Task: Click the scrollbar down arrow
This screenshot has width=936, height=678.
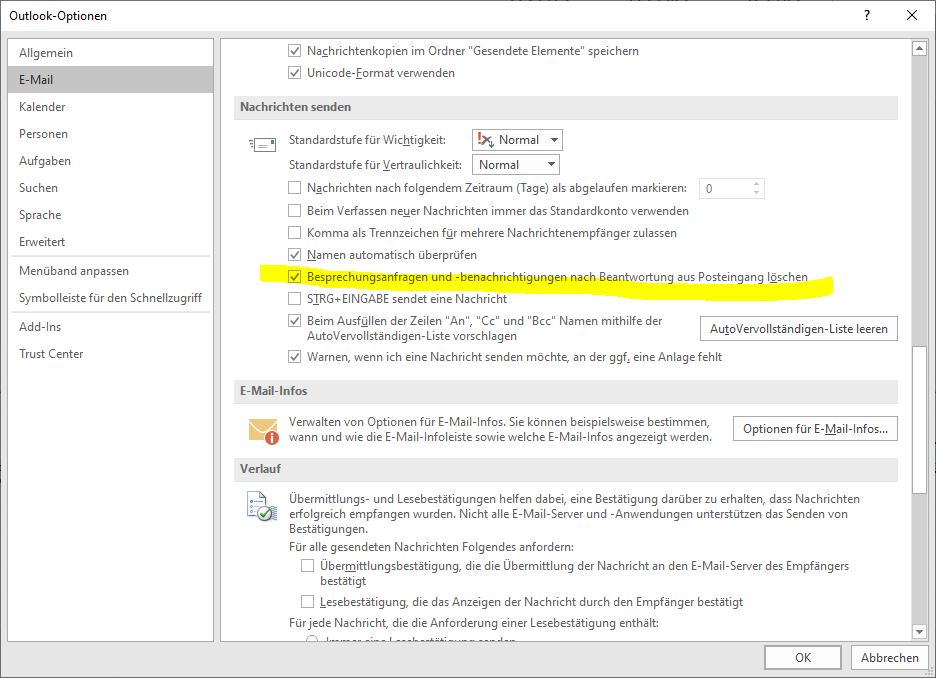Action: (x=919, y=631)
